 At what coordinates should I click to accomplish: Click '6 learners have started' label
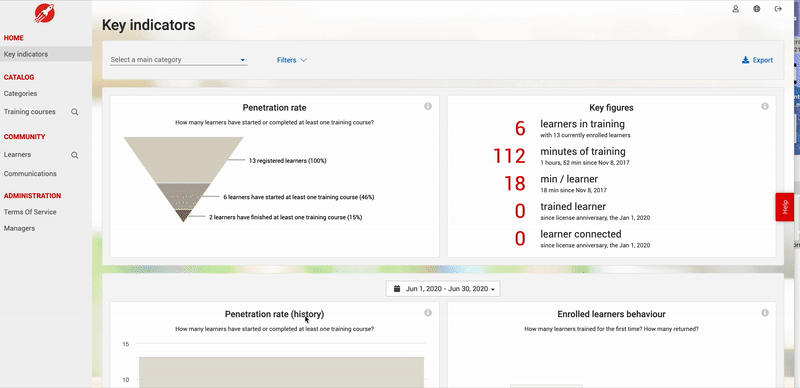click(299, 197)
